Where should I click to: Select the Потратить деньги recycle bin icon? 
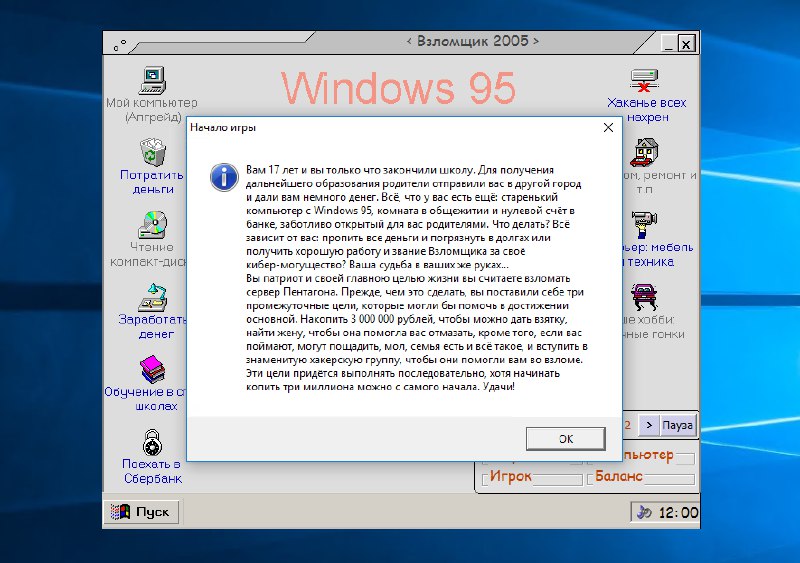(153, 152)
